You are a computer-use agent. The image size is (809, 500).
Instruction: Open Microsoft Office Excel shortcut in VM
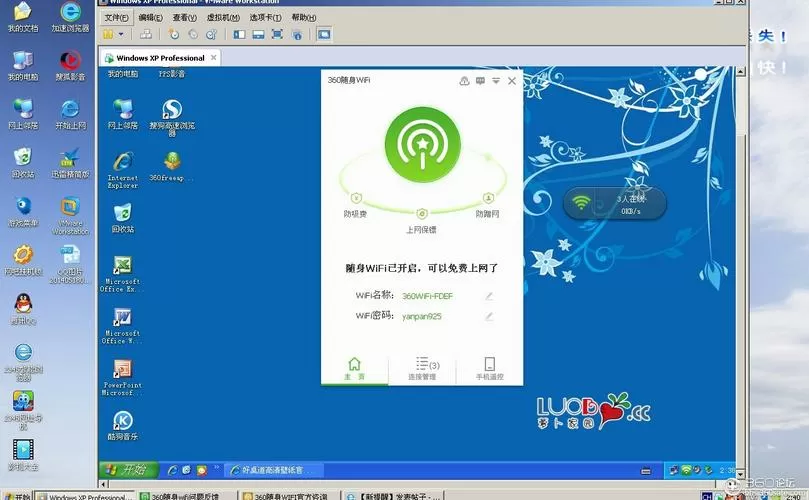click(x=122, y=274)
